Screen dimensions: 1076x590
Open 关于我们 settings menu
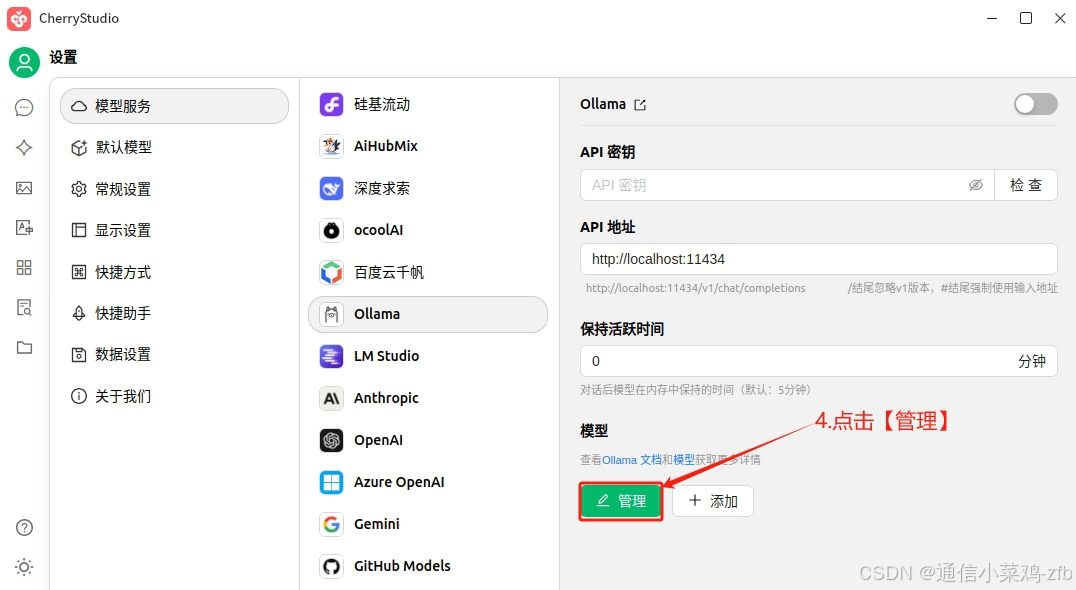coord(174,397)
